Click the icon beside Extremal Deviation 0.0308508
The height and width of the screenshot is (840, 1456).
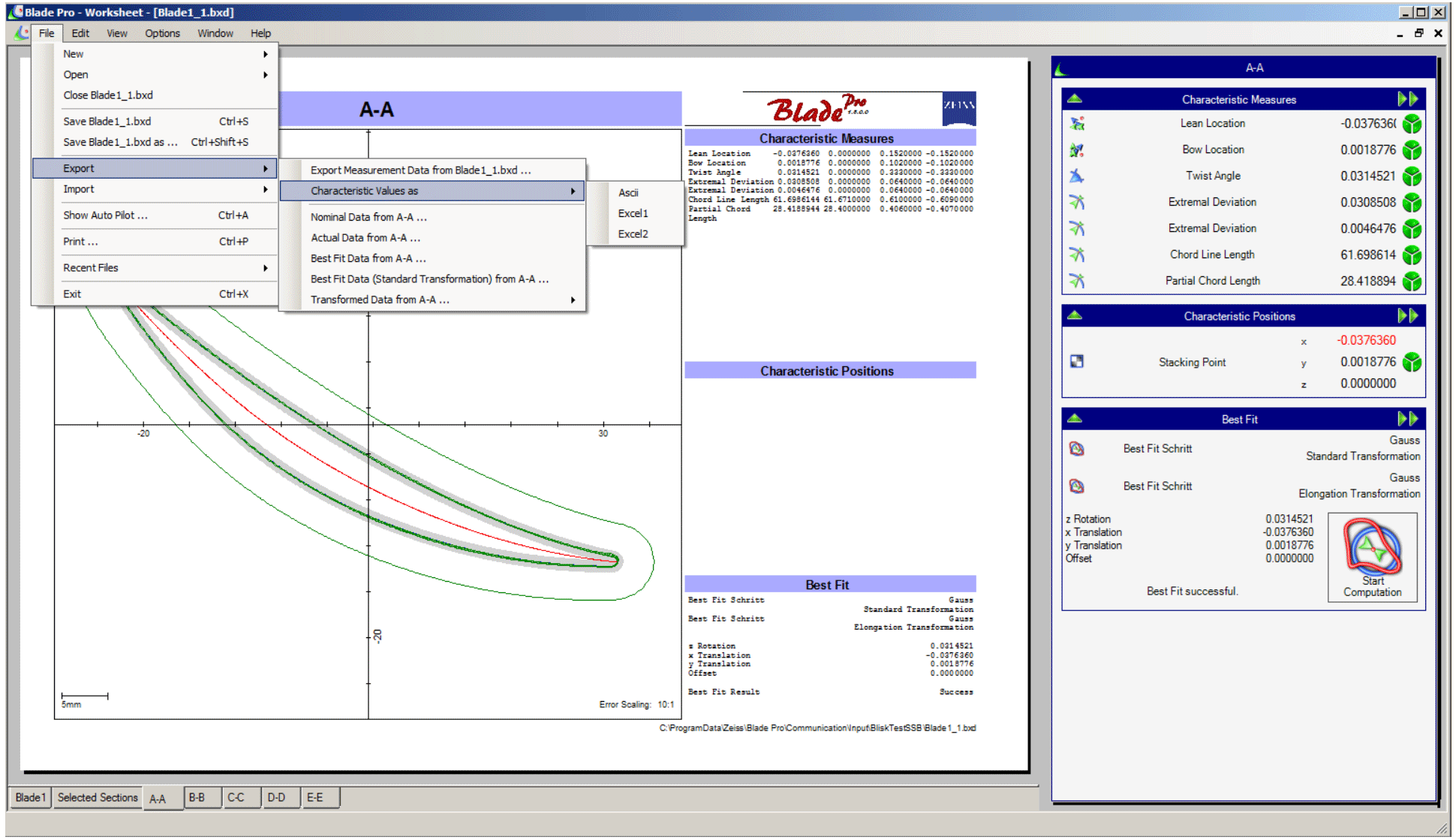tap(1077, 203)
